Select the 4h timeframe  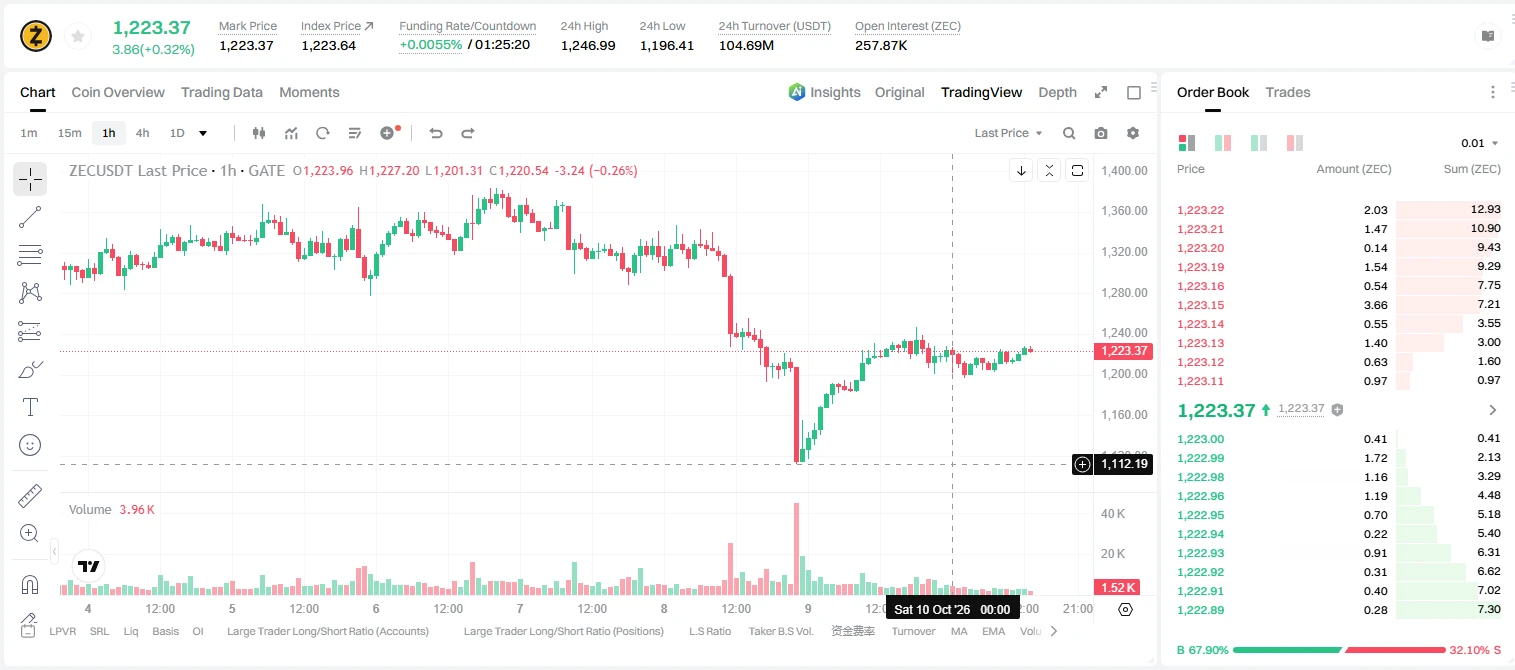142,133
